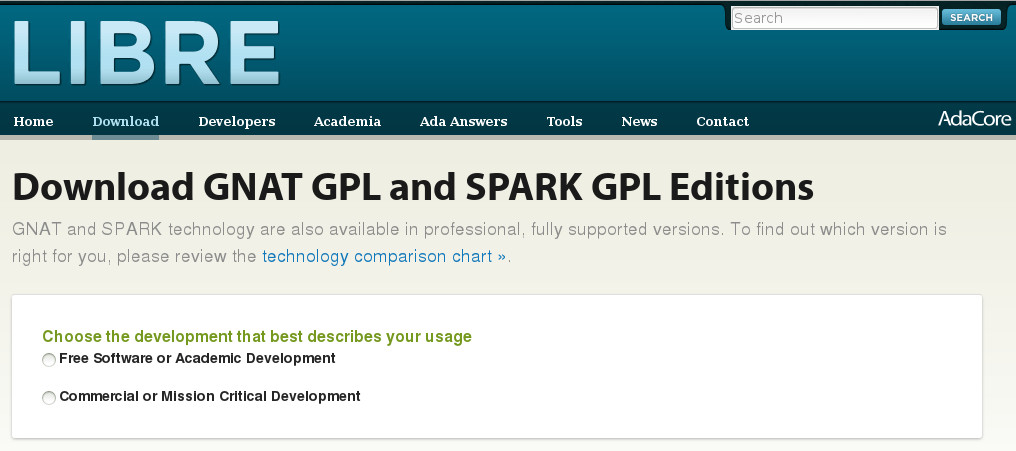The image size is (1016, 451).
Task: Select the Commercial or Mission Critical radio button
Action: coord(49,398)
